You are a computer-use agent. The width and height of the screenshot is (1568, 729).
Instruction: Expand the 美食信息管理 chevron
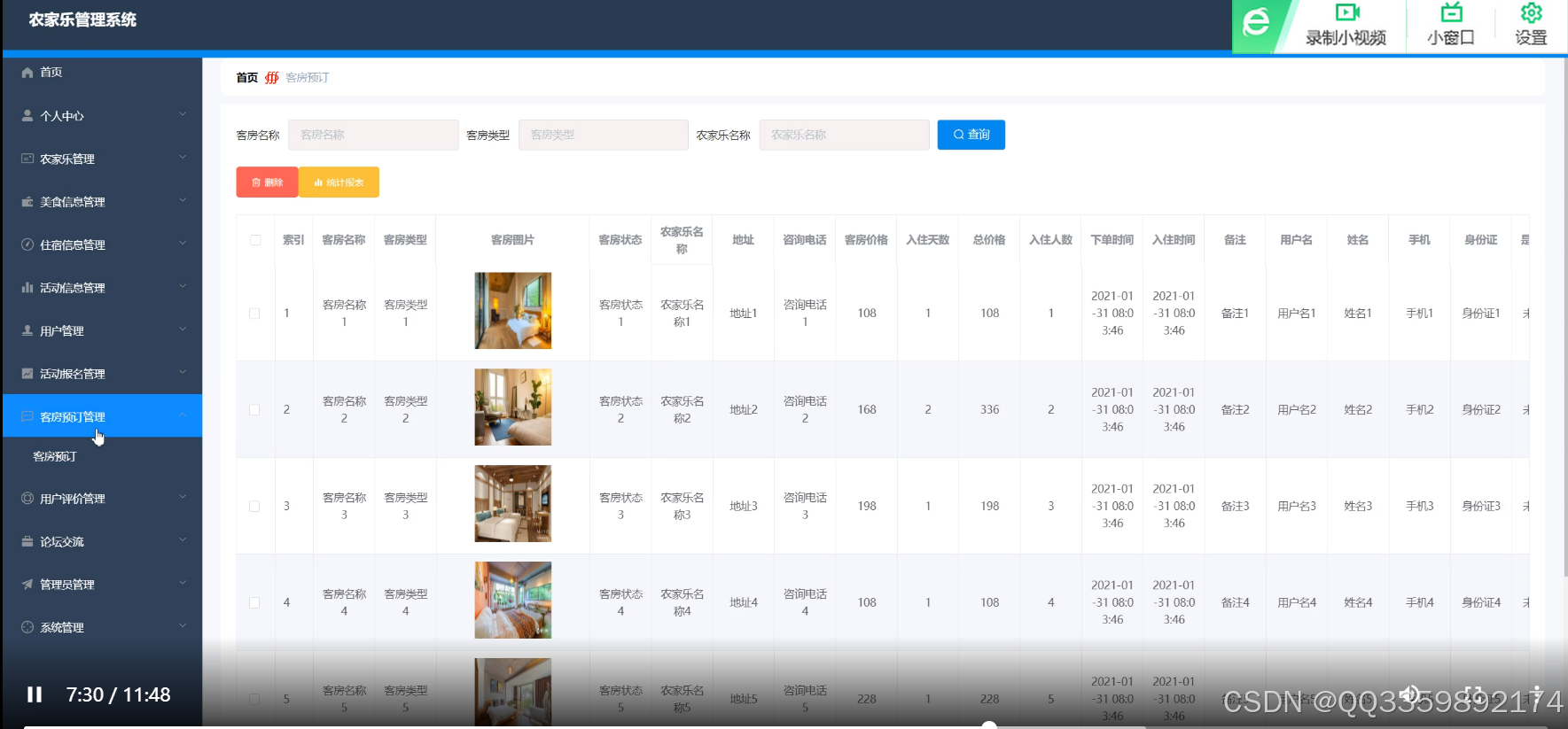tap(183, 200)
